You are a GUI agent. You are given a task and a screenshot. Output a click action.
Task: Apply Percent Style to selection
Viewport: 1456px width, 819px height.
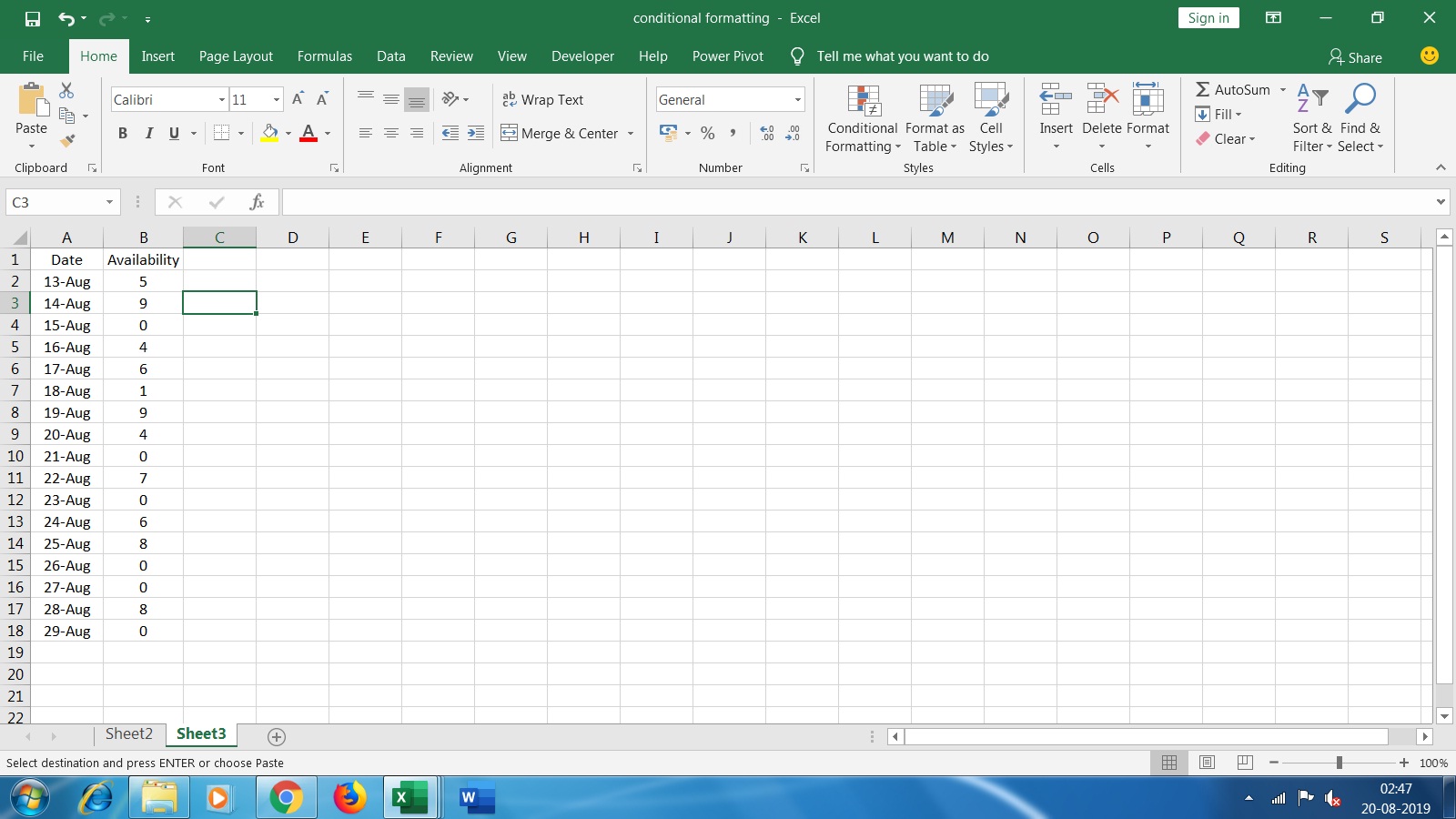click(708, 133)
